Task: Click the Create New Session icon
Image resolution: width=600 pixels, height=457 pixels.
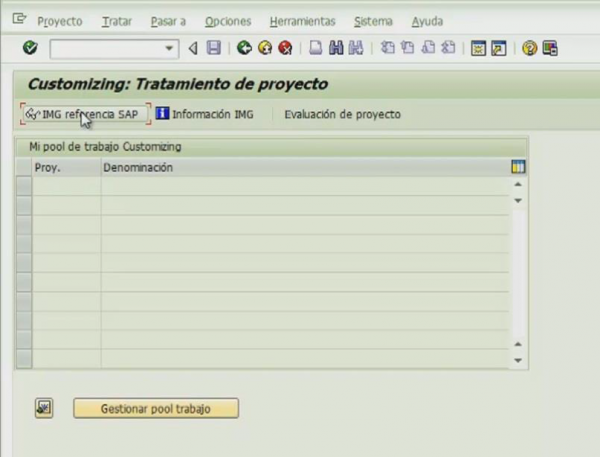Action: (478, 48)
